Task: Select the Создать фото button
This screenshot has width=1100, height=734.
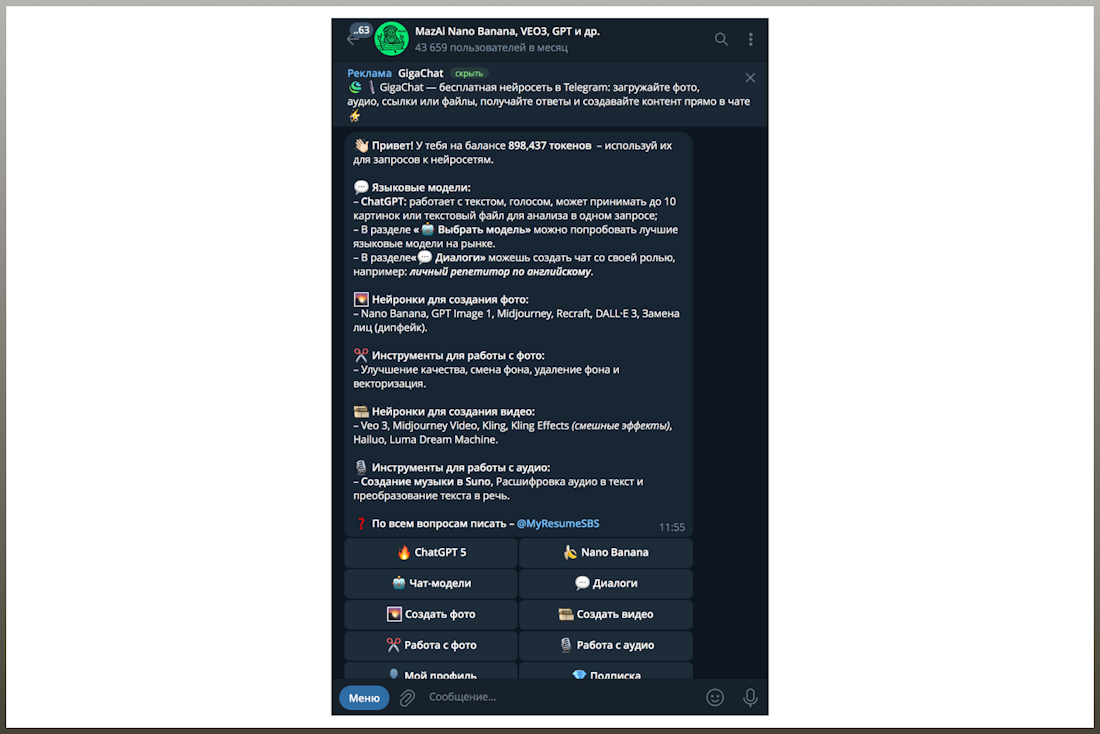Action: [431, 614]
